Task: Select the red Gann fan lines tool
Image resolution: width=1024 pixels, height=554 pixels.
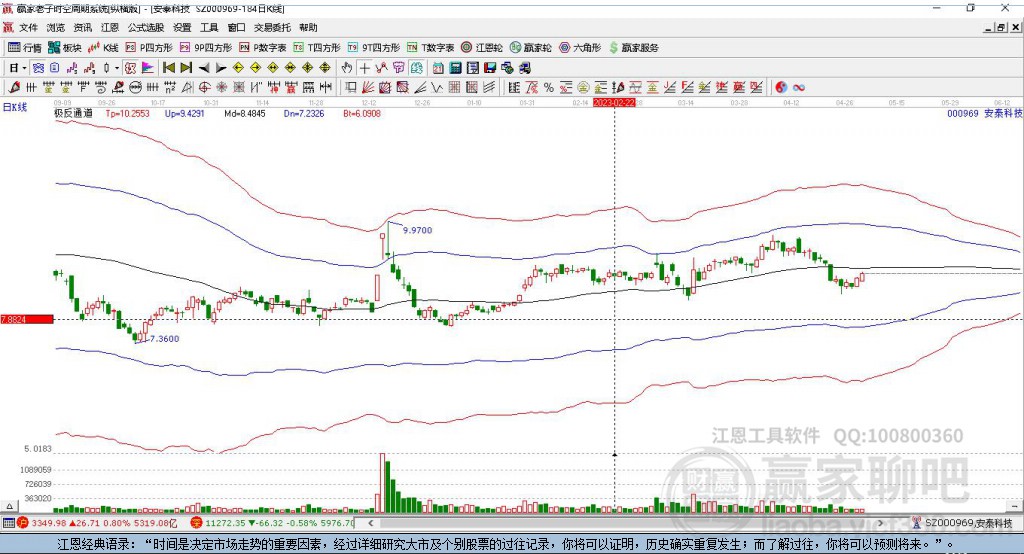Action: [x=368, y=88]
